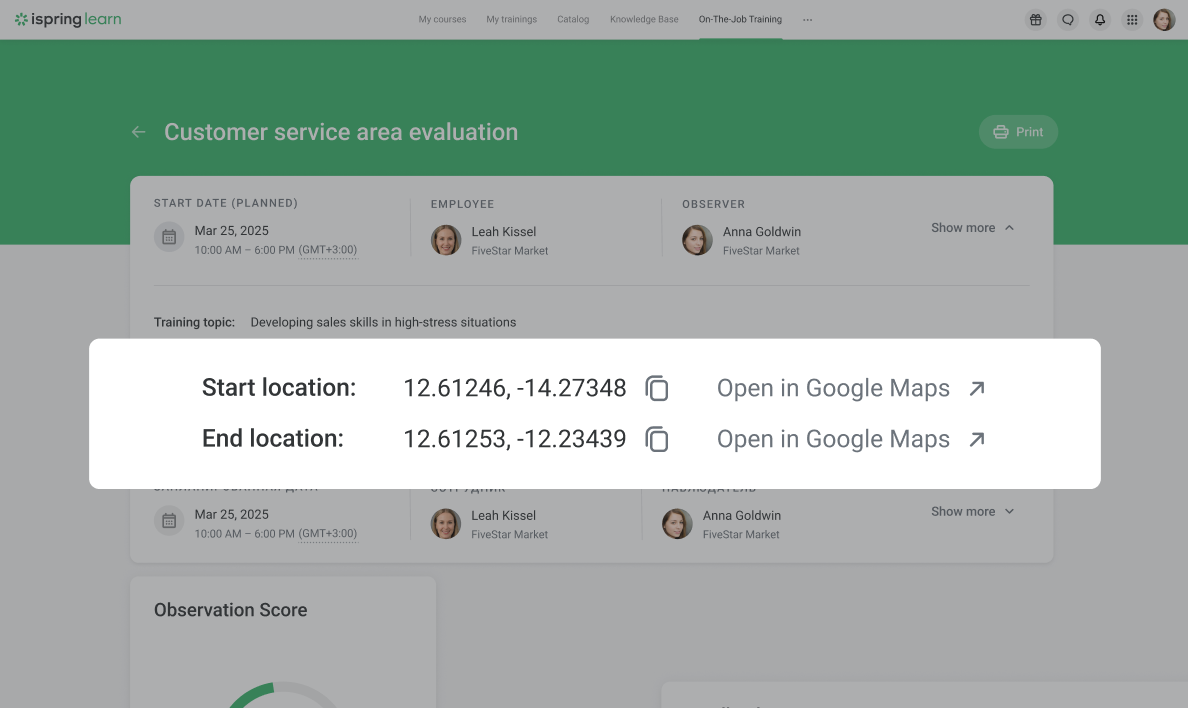Click Leah Kissel's avatar in upper card
Image resolution: width=1188 pixels, height=708 pixels.
pyautogui.click(x=446, y=240)
